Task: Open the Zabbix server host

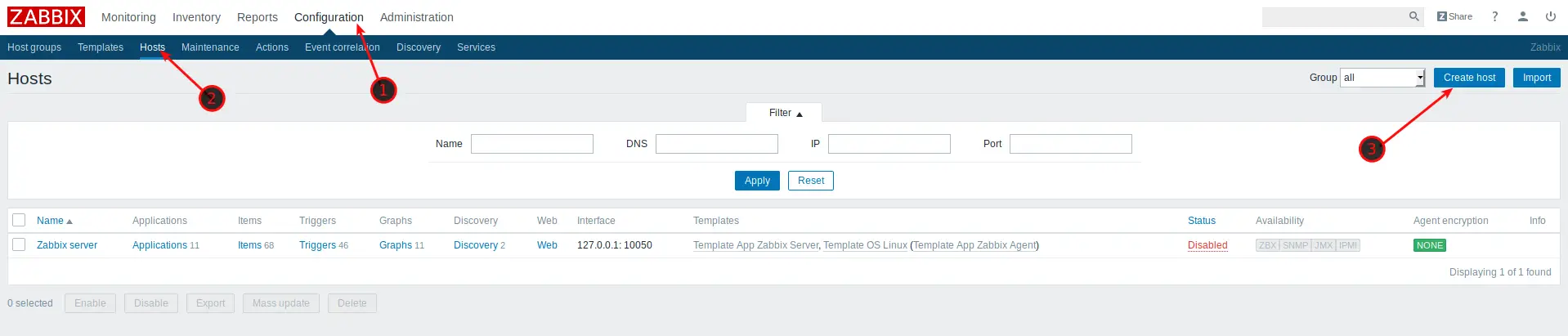Action: [x=67, y=245]
